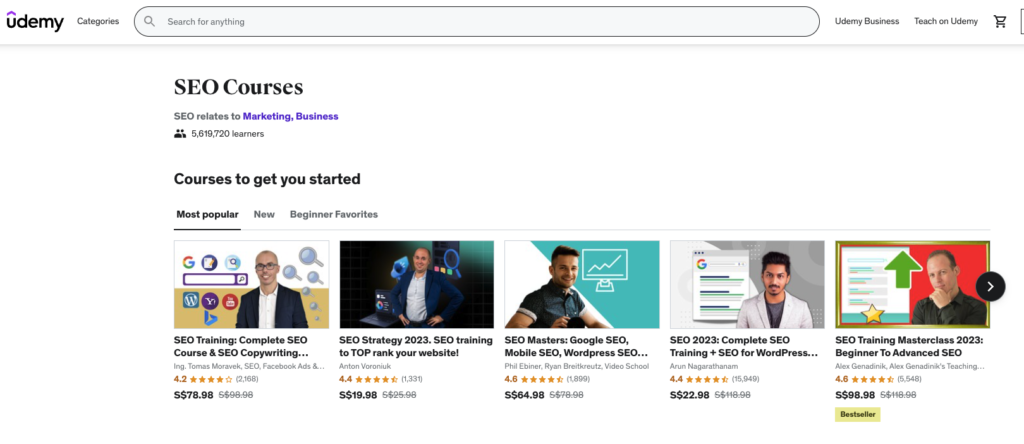
Task: Click the Bestseller badge
Action: 857,415
